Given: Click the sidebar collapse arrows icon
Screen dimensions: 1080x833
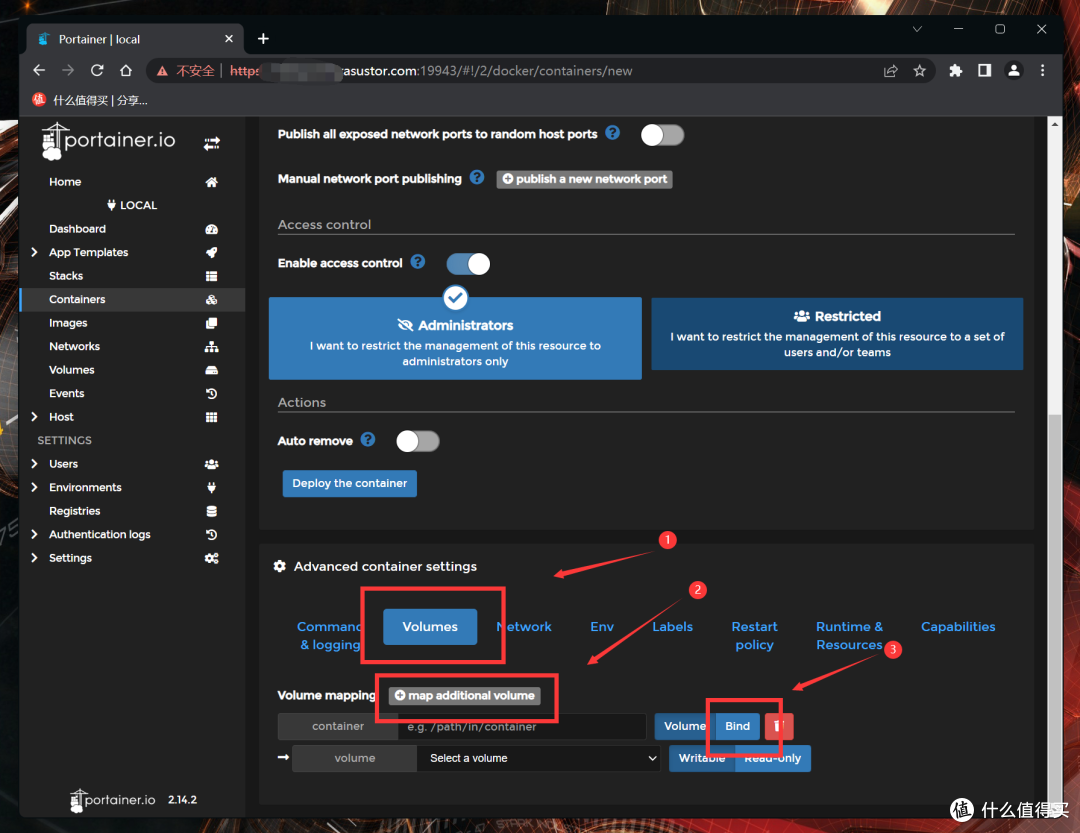Looking at the screenshot, I should tap(211, 144).
